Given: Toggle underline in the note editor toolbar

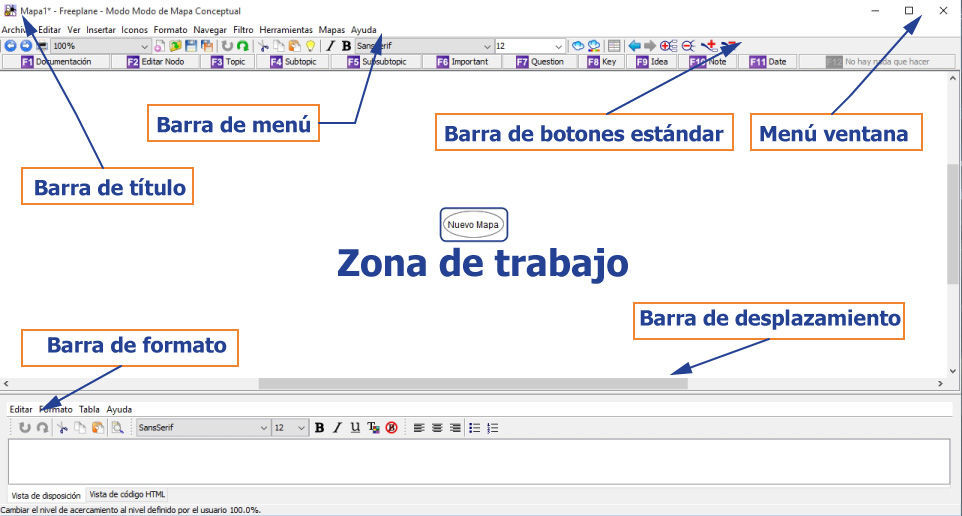Looking at the screenshot, I should coord(355,428).
